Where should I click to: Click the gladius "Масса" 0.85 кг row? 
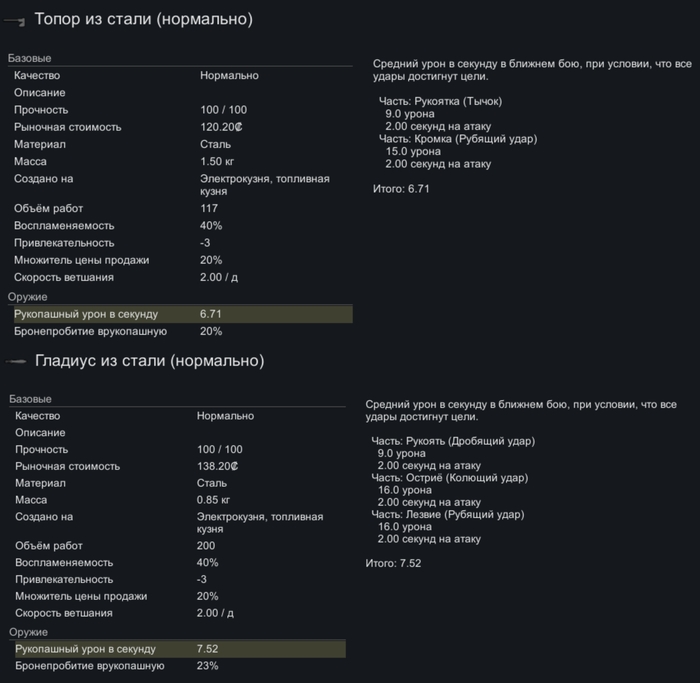point(176,500)
